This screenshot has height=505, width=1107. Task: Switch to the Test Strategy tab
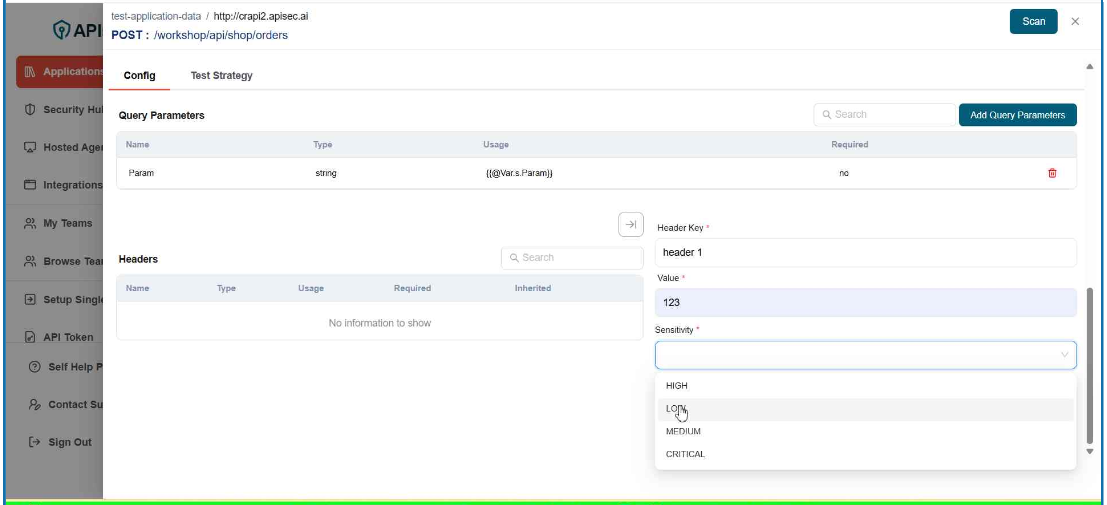[221, 76]
